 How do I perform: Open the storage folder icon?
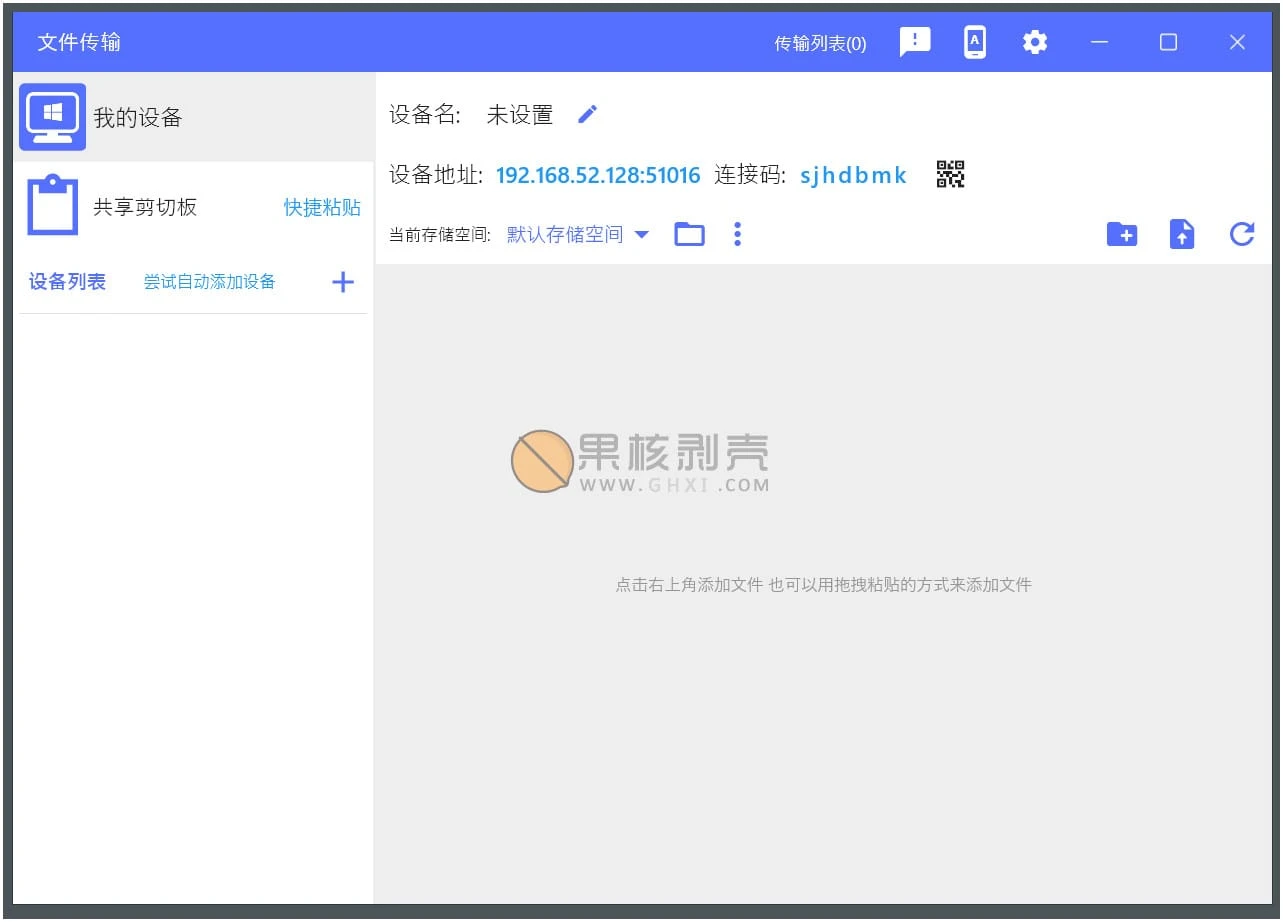pyautogui.click(x=689, y=235)
